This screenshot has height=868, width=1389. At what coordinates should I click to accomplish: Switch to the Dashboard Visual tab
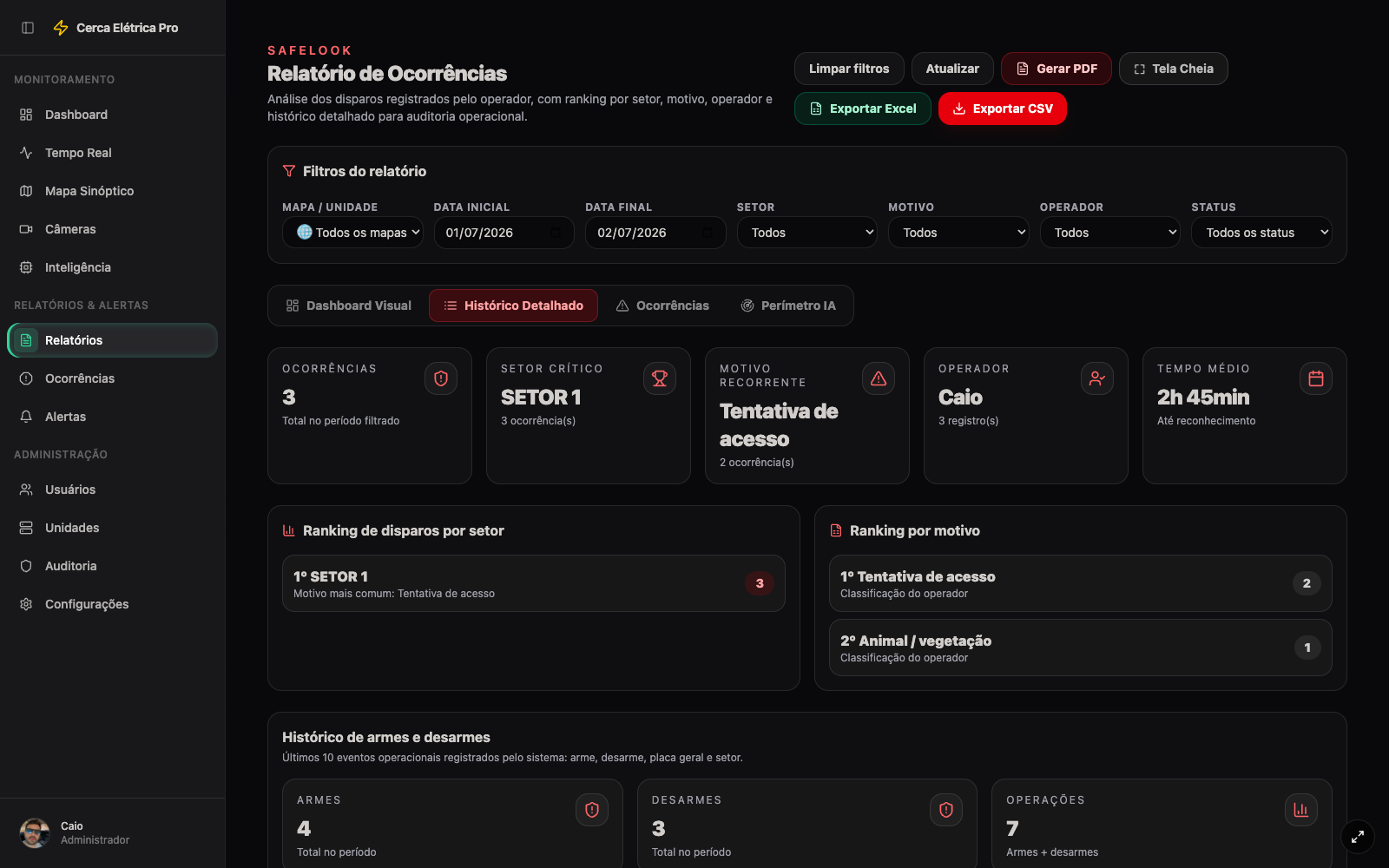point(349,306)
